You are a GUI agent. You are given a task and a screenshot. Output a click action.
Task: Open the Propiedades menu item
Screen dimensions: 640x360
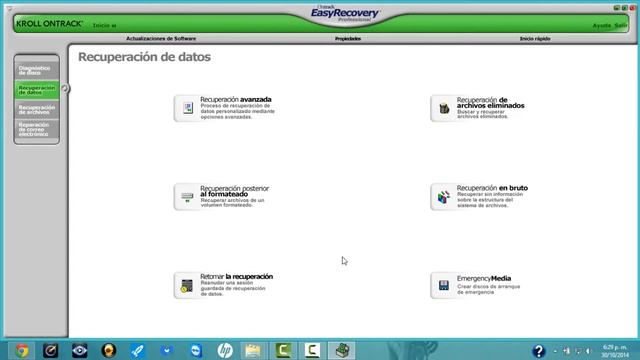point(348,38)
